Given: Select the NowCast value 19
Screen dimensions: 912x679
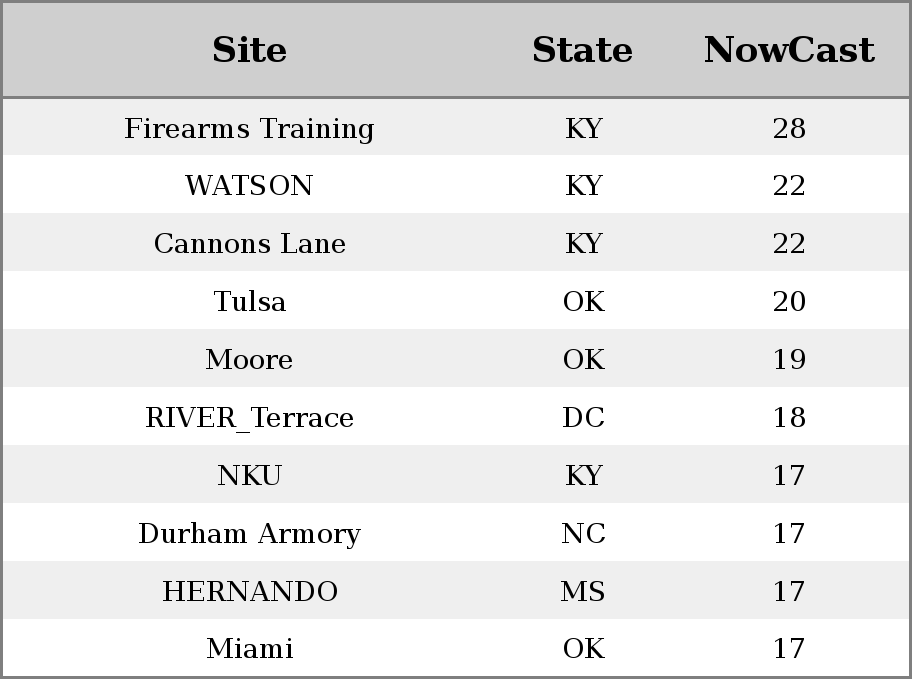Looking at the screenshot, I should coord(789,359).
